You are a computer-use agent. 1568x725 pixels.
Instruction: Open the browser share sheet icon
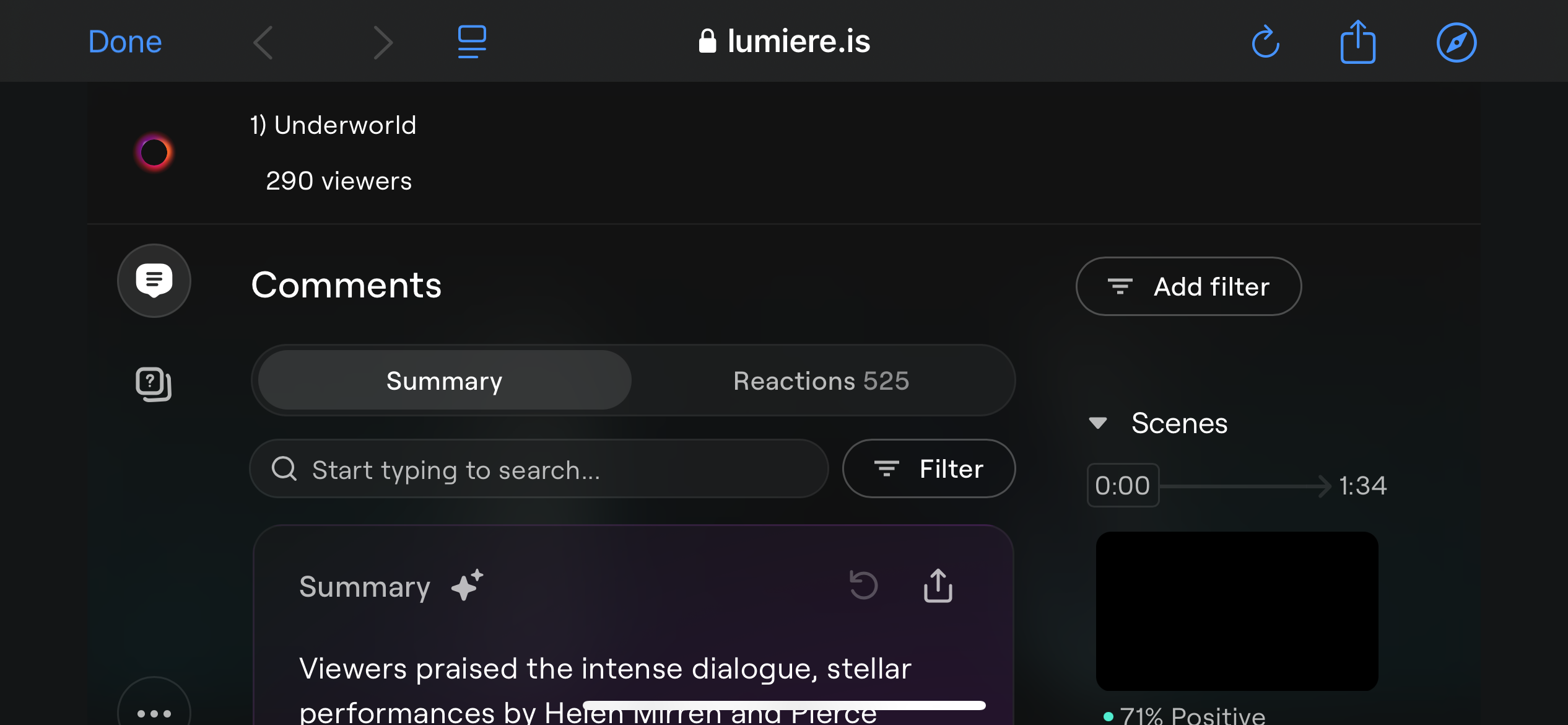pos(1357,42)
